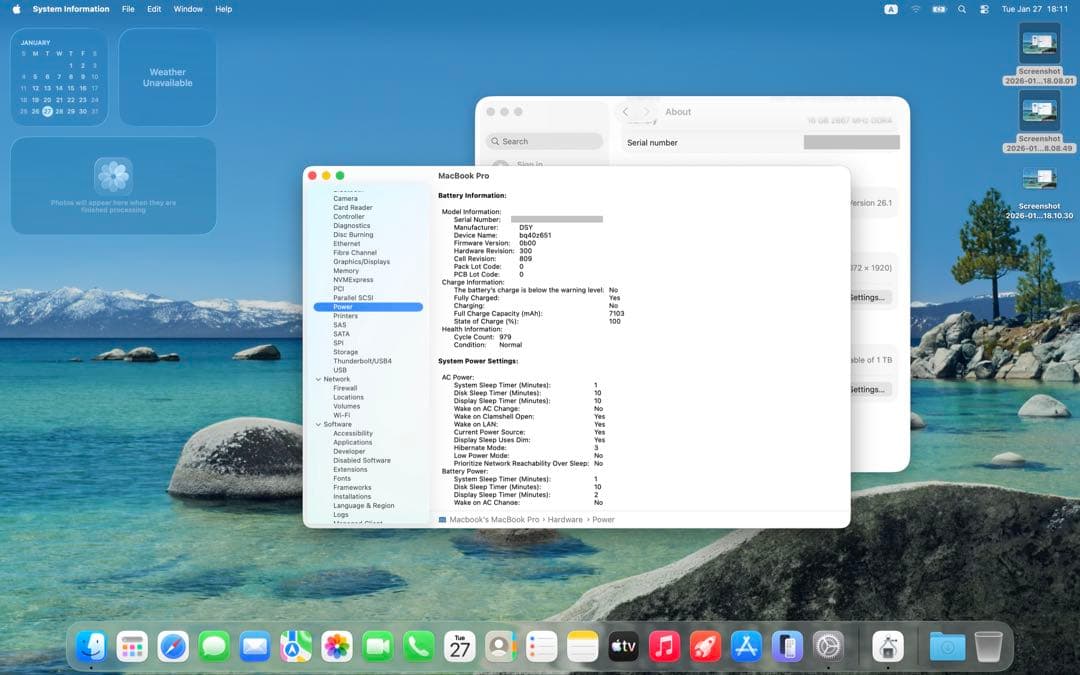This screenshot has height=675, width=1080.
Task: Click the Wi-Fi icon in the menu bar
Action: (x=916, y=9)
